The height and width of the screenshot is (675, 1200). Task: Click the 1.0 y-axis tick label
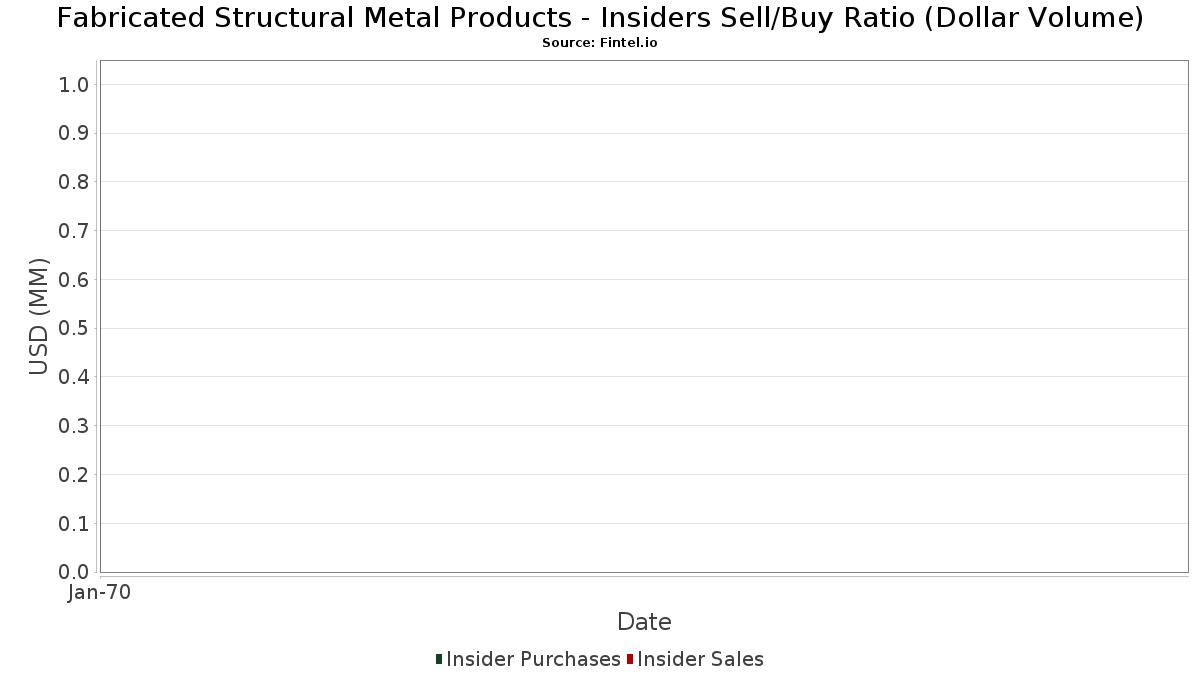click(x=74, y=85)
